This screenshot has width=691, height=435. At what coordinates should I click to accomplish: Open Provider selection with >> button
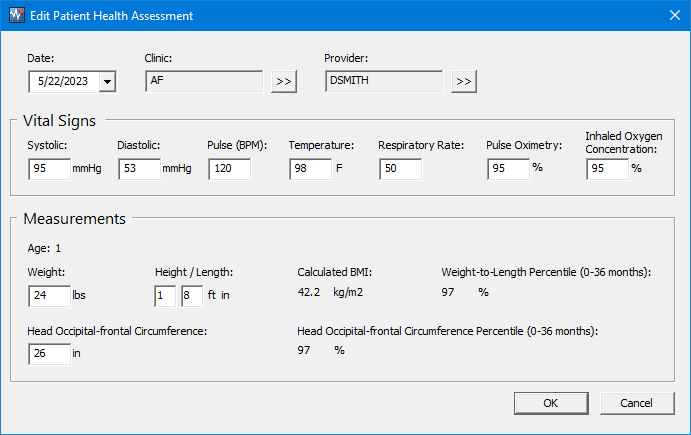tap(464, 82)
